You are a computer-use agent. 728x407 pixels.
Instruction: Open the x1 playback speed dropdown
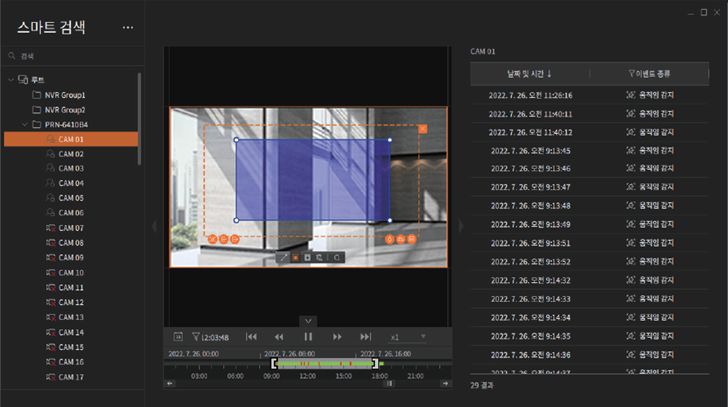tap(408, 337)
